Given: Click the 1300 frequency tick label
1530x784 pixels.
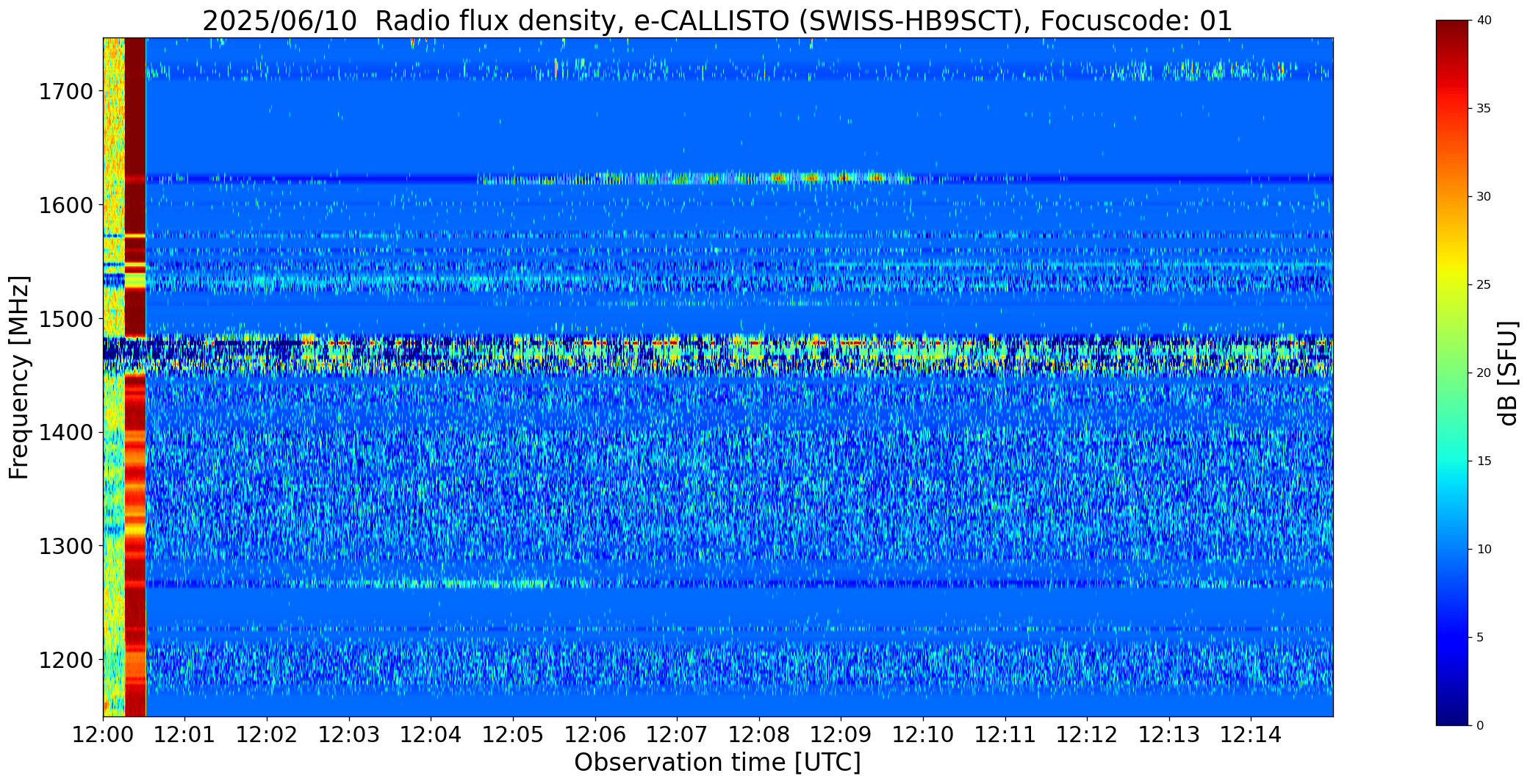Looking at the screenshot, I should point(65,547).
